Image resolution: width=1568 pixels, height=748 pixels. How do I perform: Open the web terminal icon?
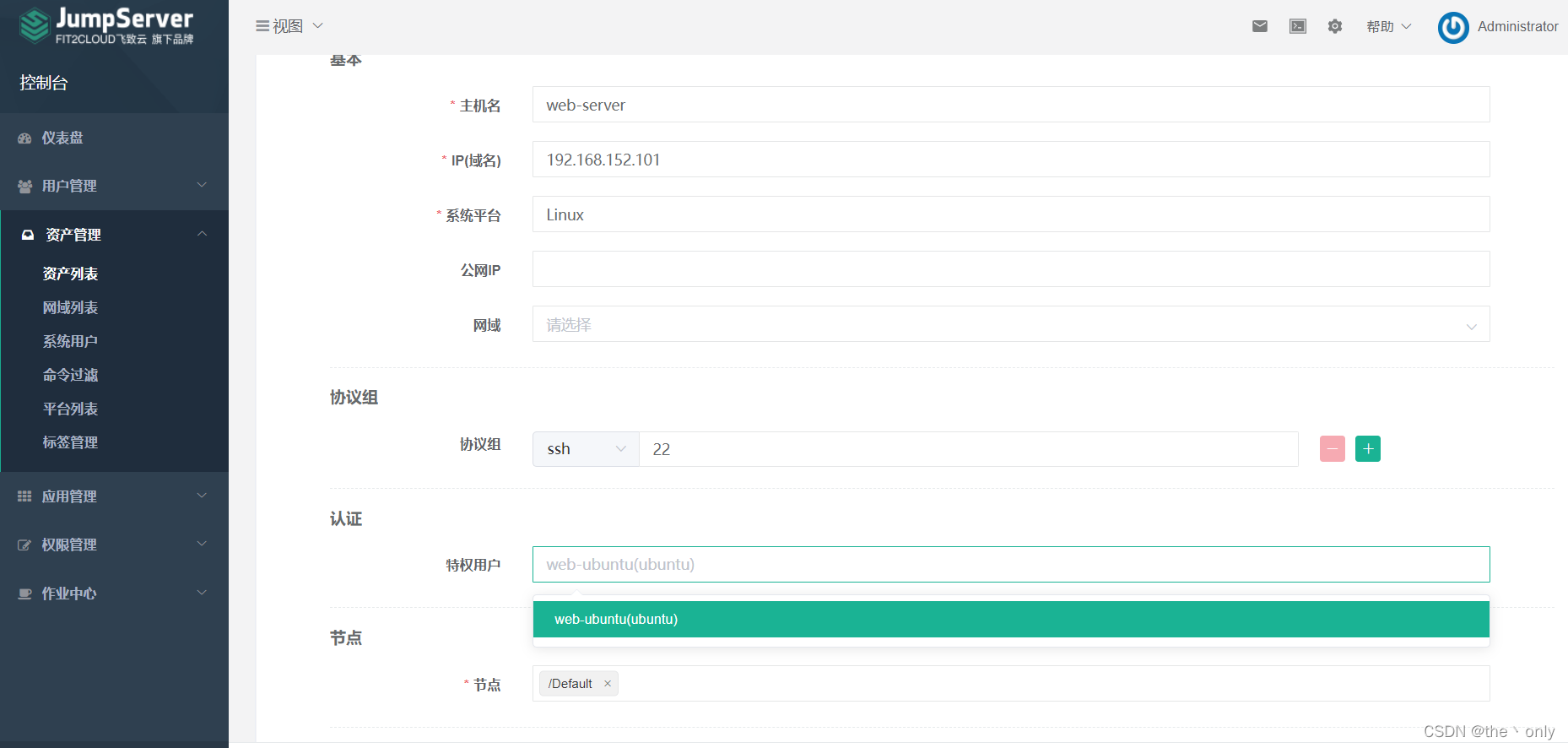[x=1298, y=26]
